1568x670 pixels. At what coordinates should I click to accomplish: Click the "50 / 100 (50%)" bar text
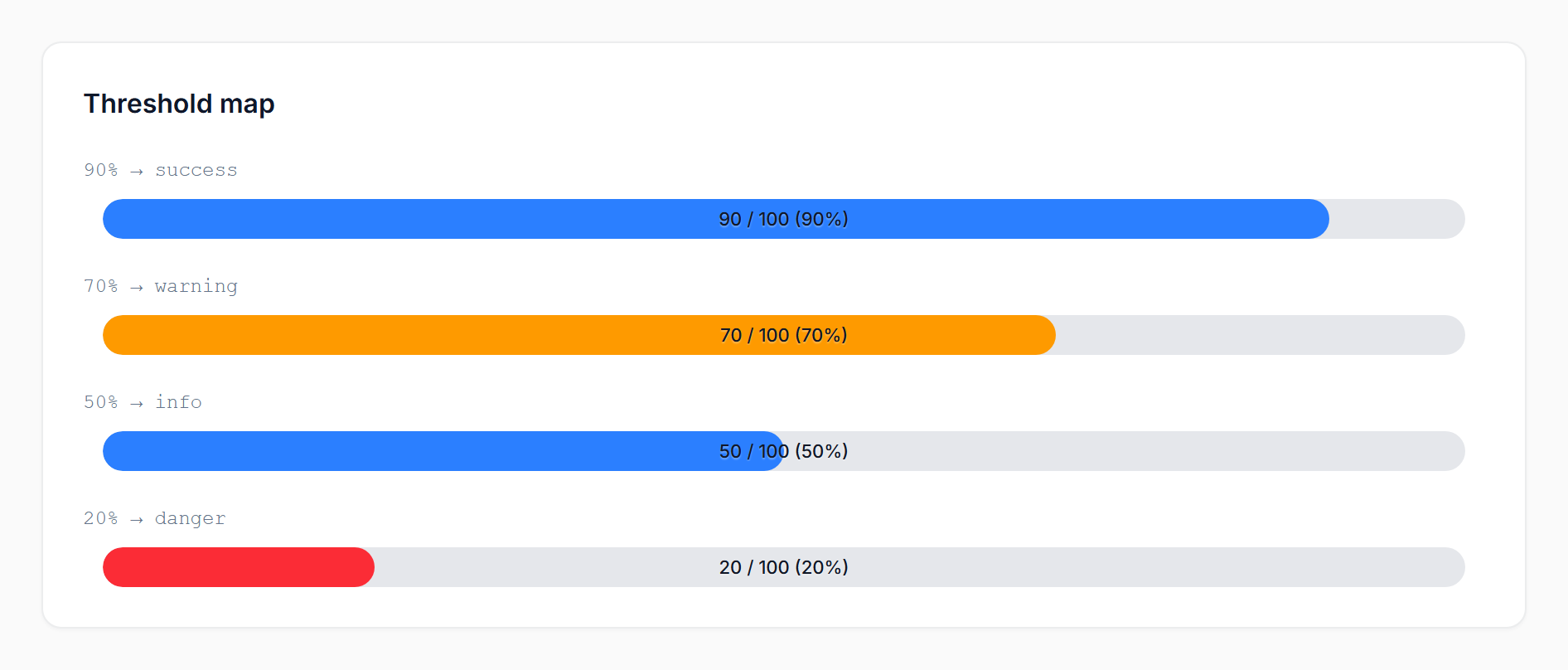[783, 451]
